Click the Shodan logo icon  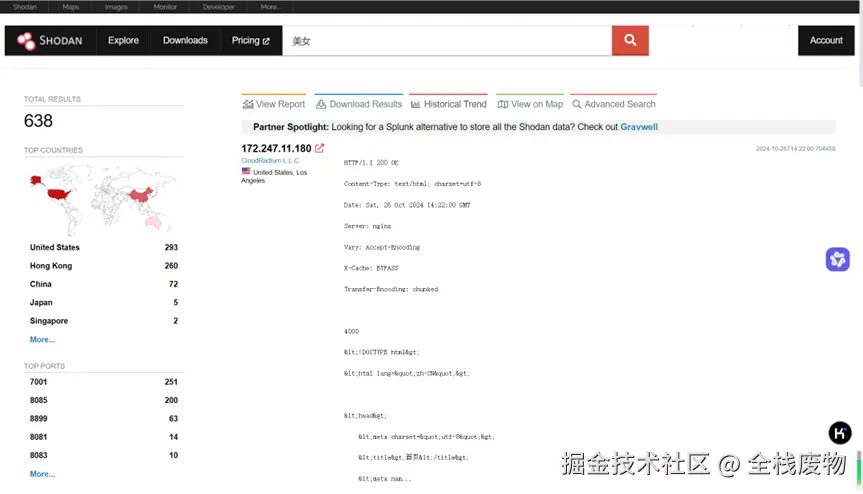26,41
